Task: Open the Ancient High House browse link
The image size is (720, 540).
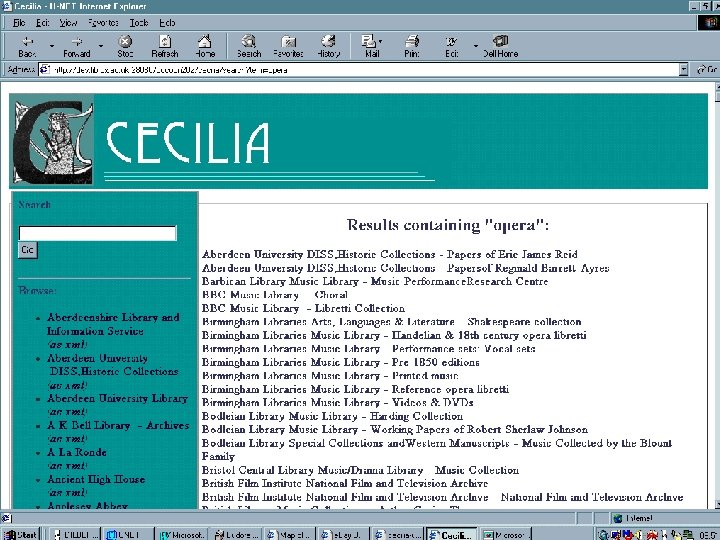Action: 96,479
